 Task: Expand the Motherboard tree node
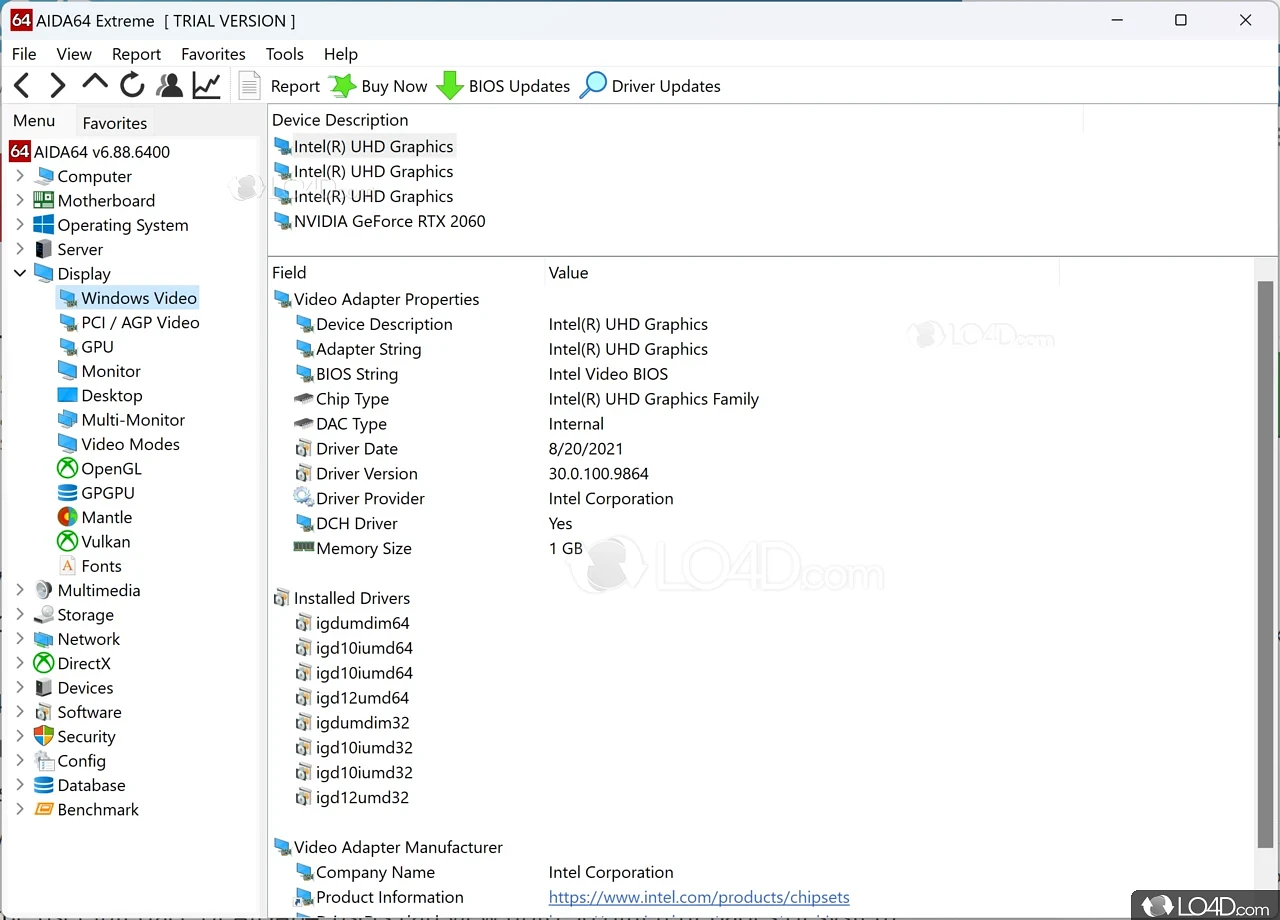coord(19,200)
